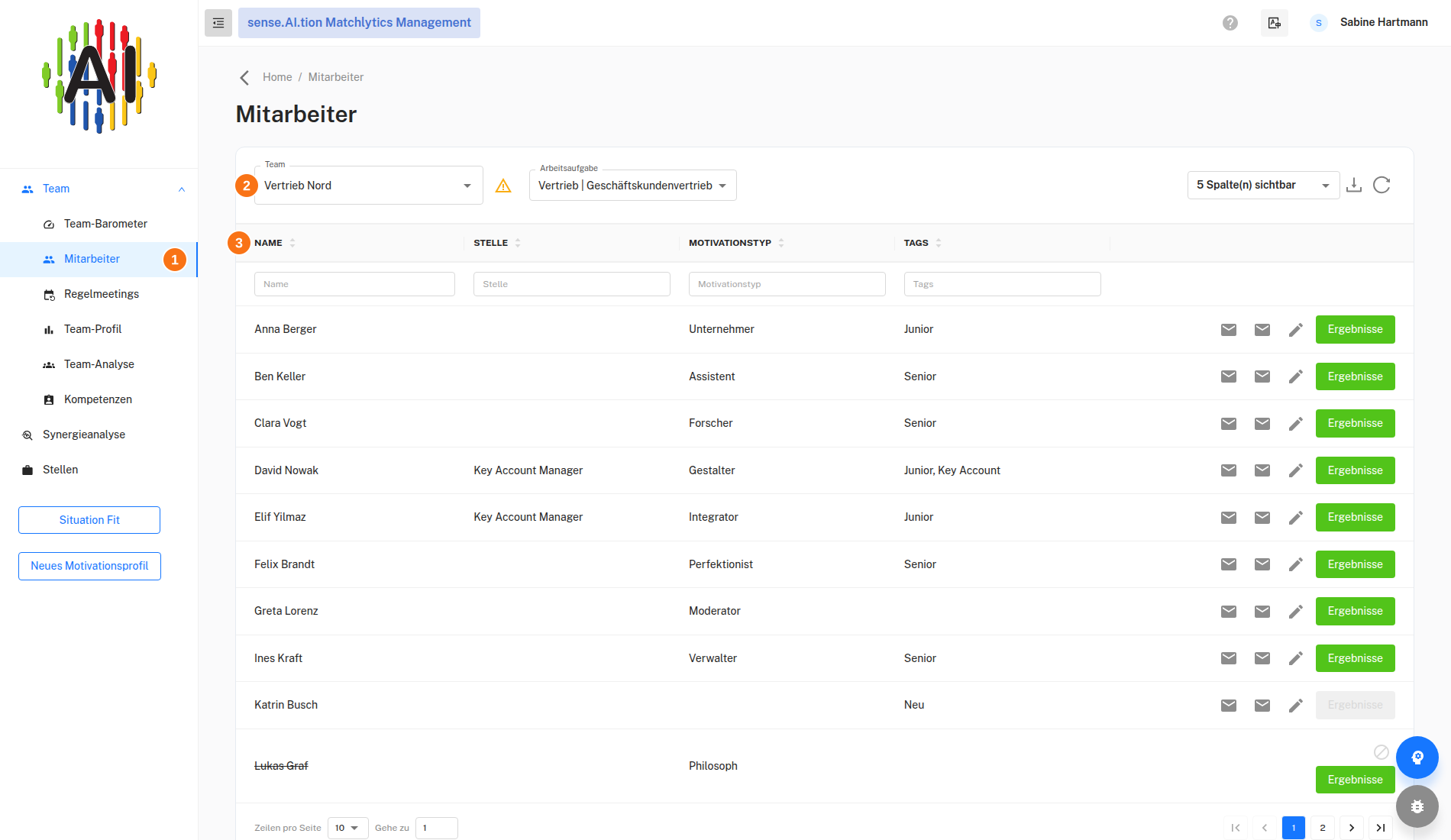Click second mail icon for Greta Lorenz

[x=1262, y=612]
